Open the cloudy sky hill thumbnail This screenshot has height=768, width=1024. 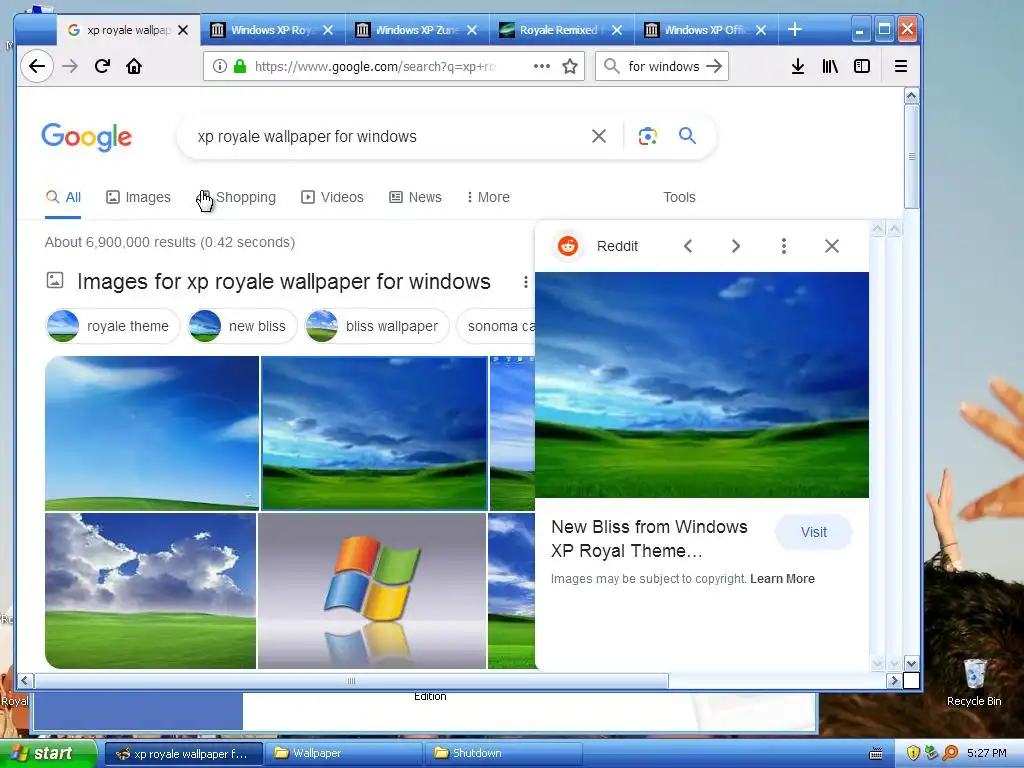(150, 591)
